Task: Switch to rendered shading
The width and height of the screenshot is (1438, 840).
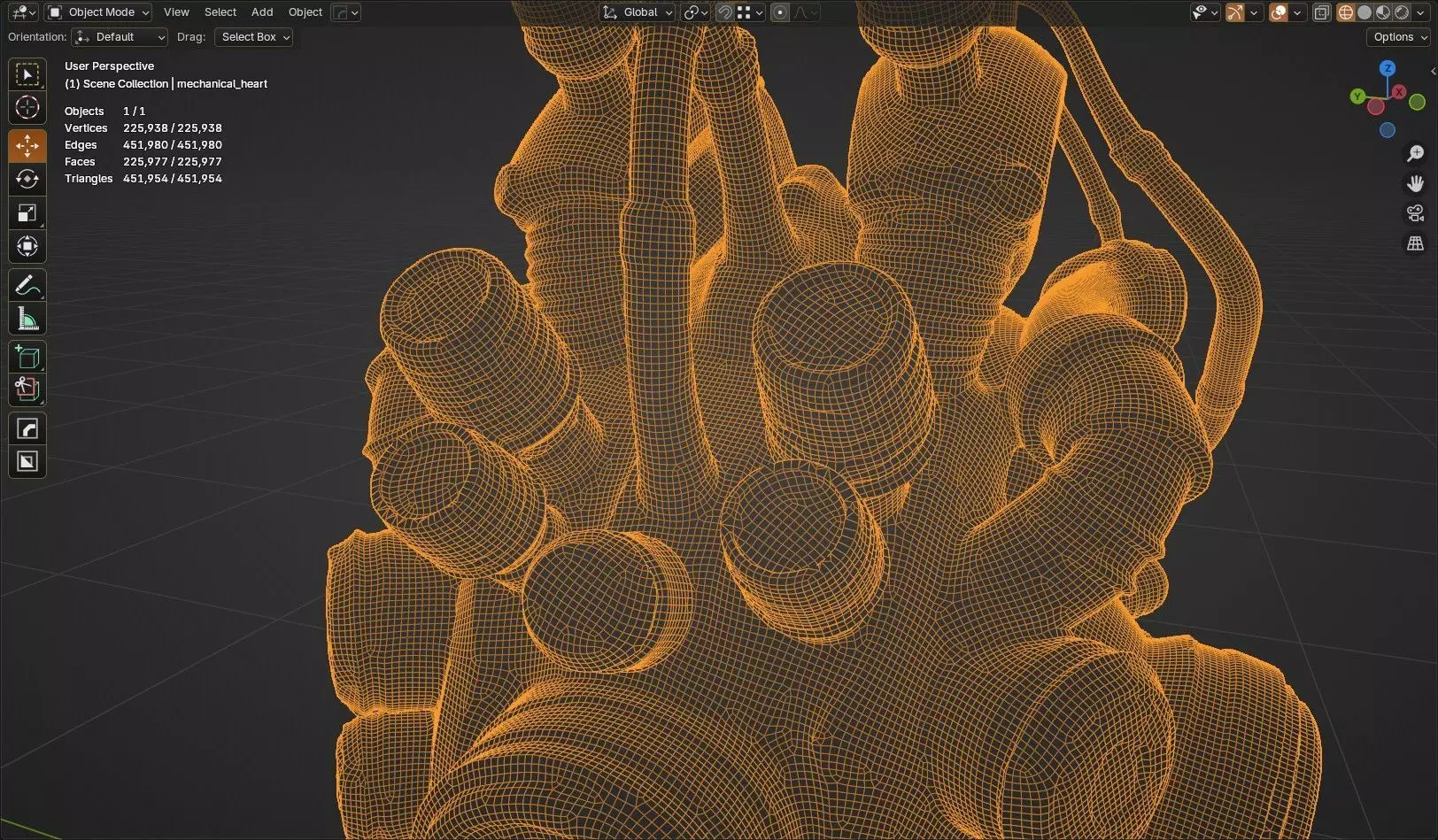Action: point(1402,12)
